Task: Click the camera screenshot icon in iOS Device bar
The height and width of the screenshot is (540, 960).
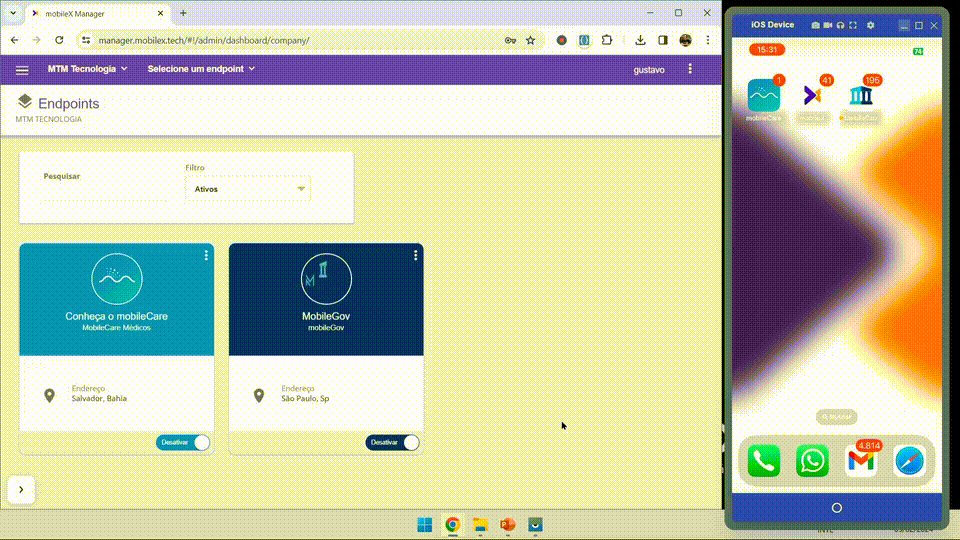Action: click(815, 25)
